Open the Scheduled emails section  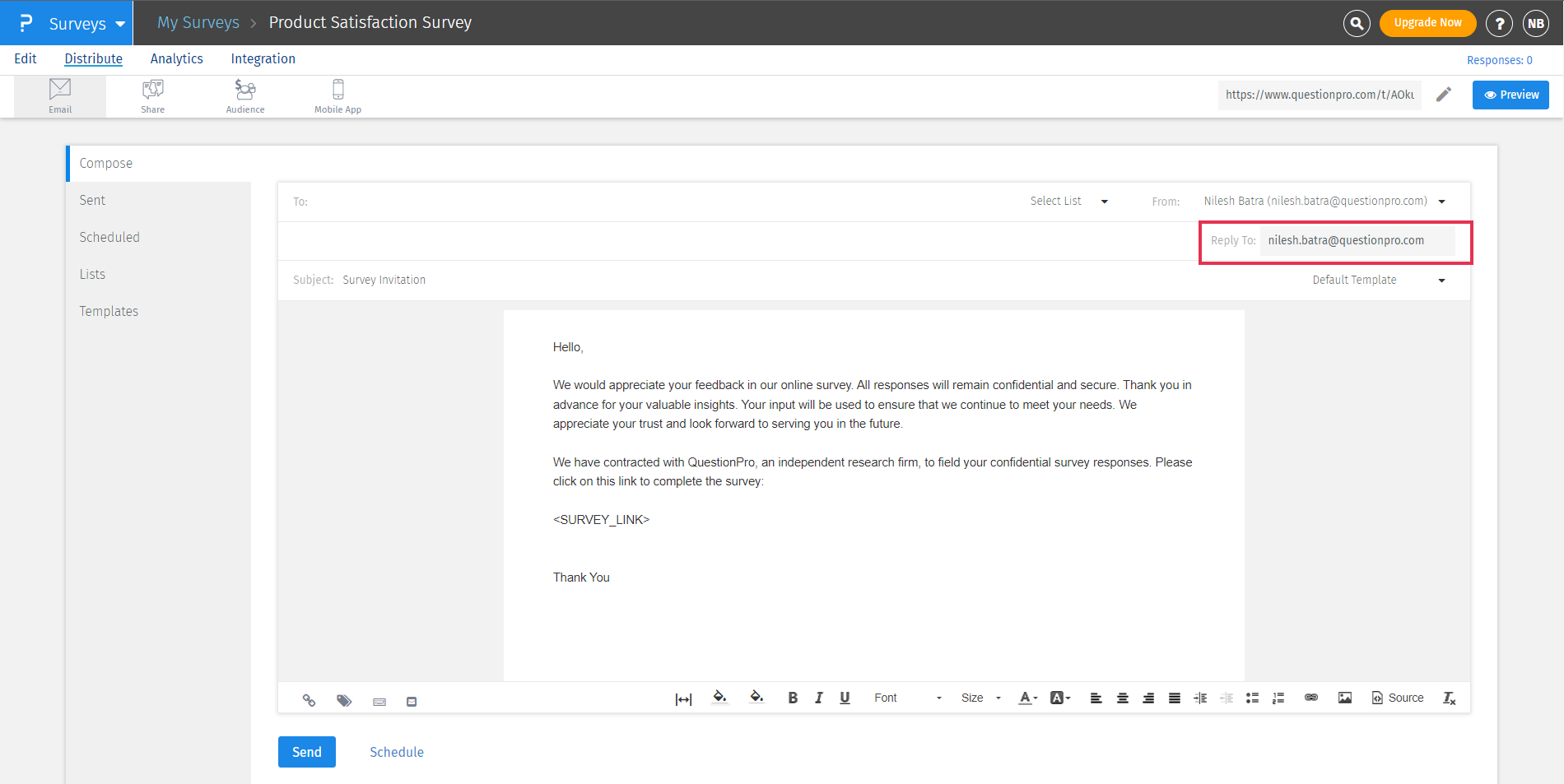tap(109, 237)
